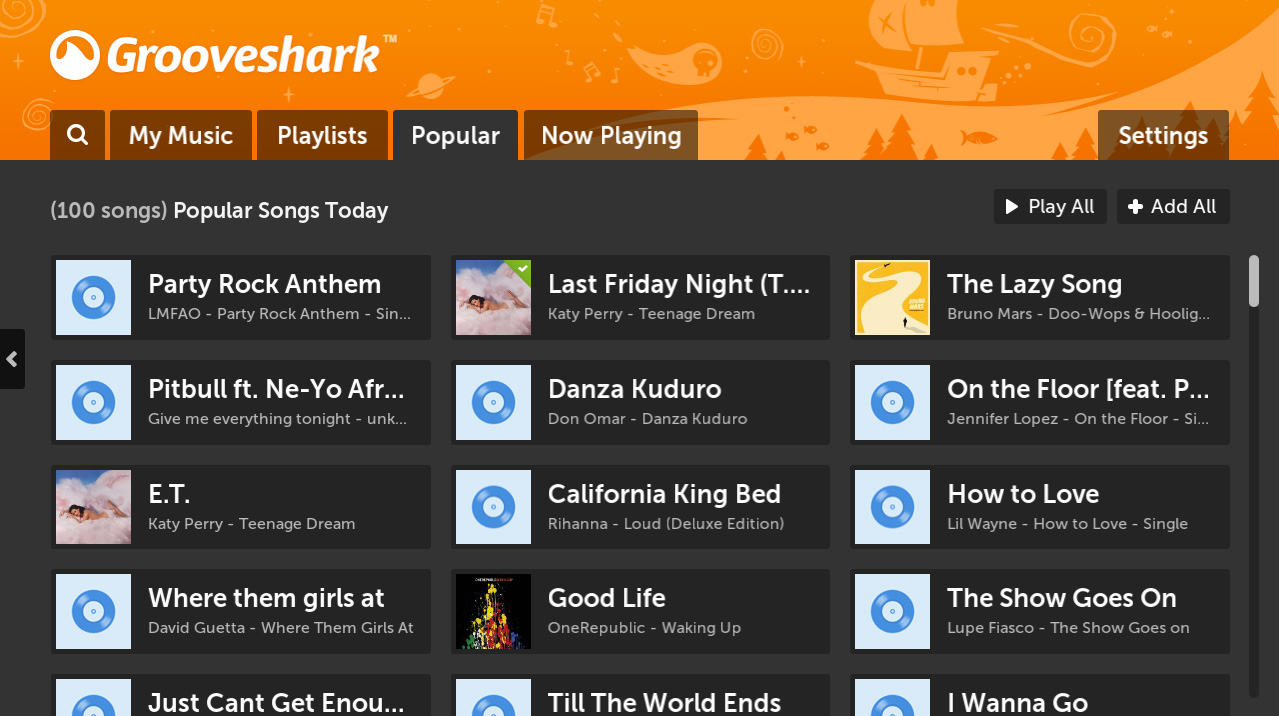The width and height of the screenshot is (1279, 716).
Task: Click the How to Love disc icon
Action: pos(892,507)
